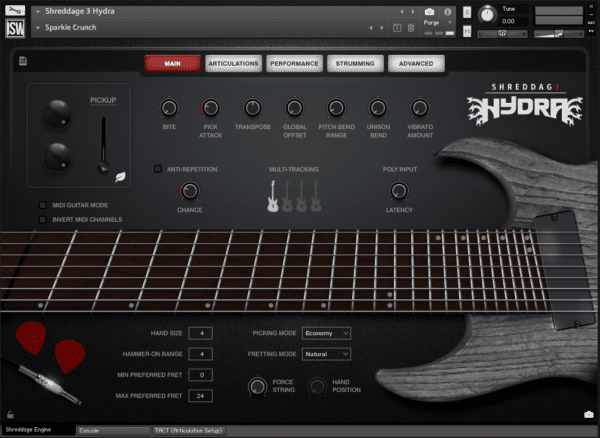Click the Global Offset knob
The height and width of the screenshot is (438, 600).
(x=294, y=108)
